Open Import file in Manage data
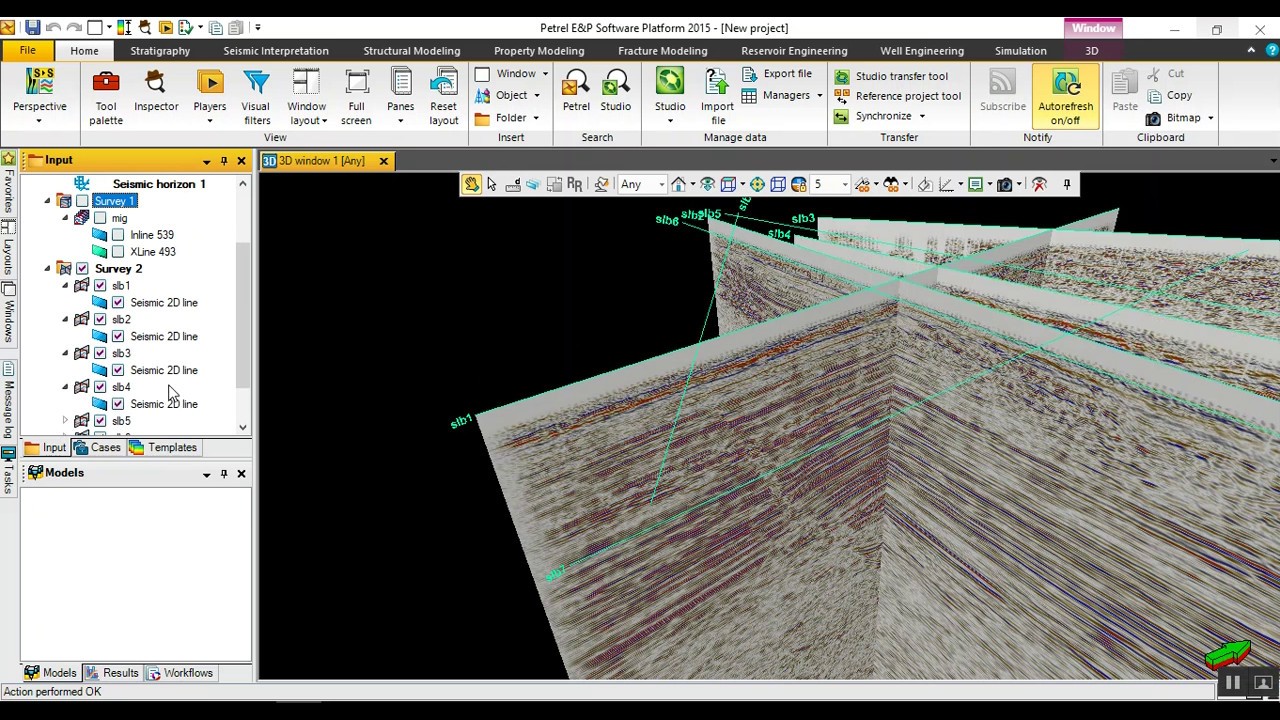This screenshot has height=720, width=1280. pos(717,97)
